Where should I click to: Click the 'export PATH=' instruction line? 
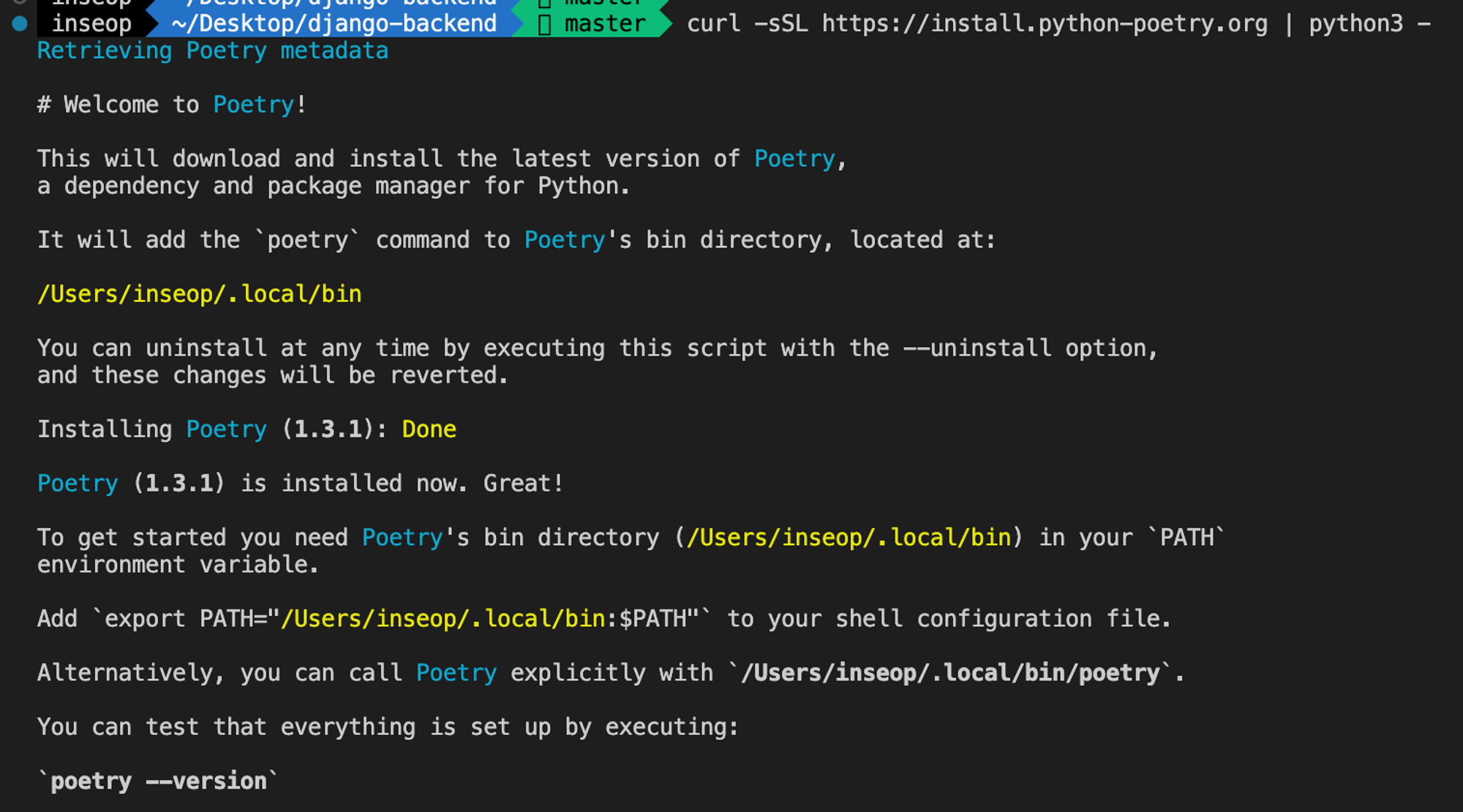pos(604,619)
